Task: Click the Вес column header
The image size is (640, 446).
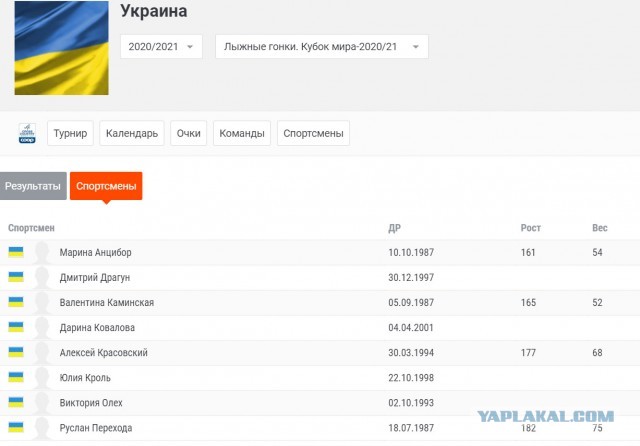Action: 600,228
